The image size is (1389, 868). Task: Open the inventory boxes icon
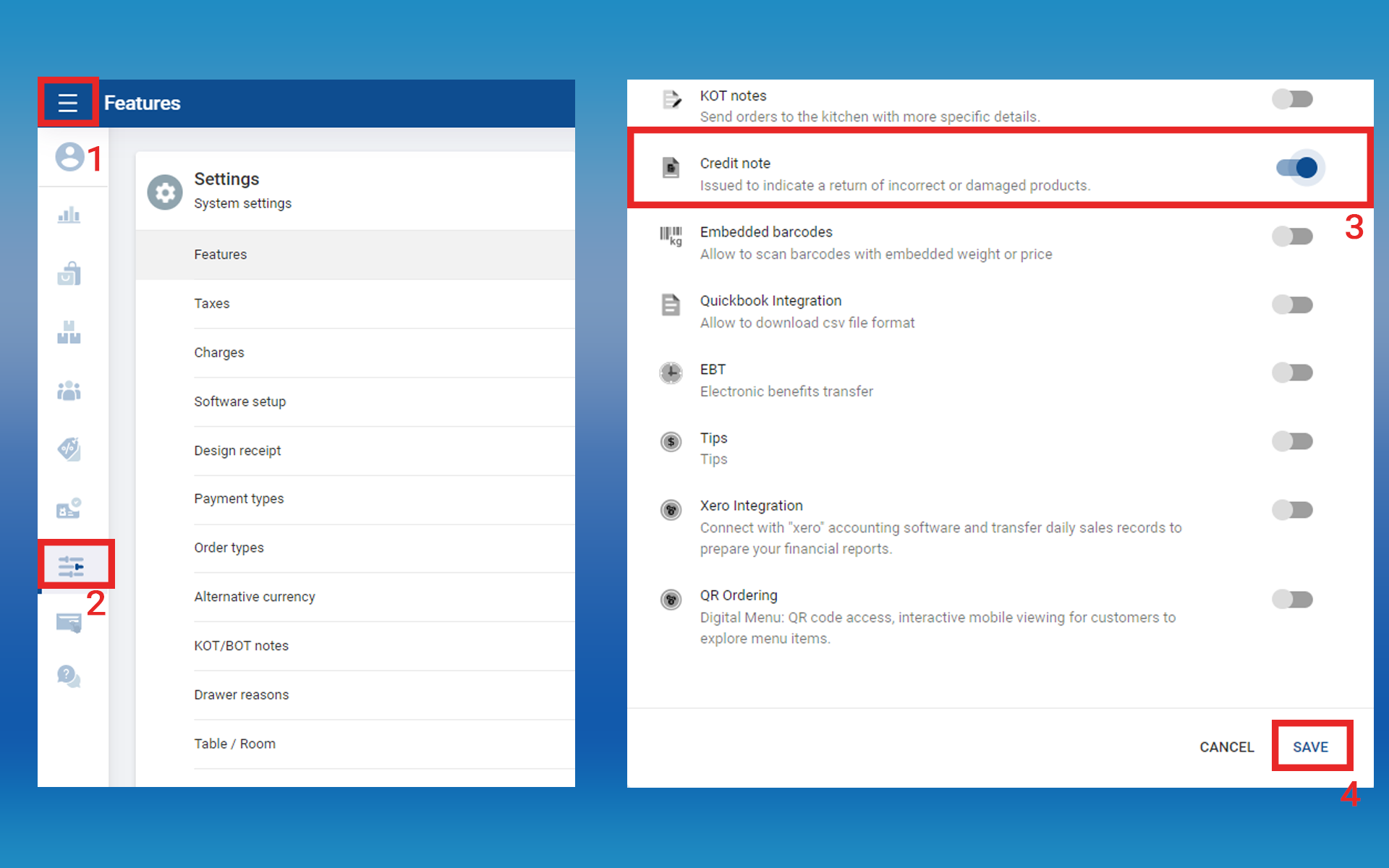click(69, 332)
